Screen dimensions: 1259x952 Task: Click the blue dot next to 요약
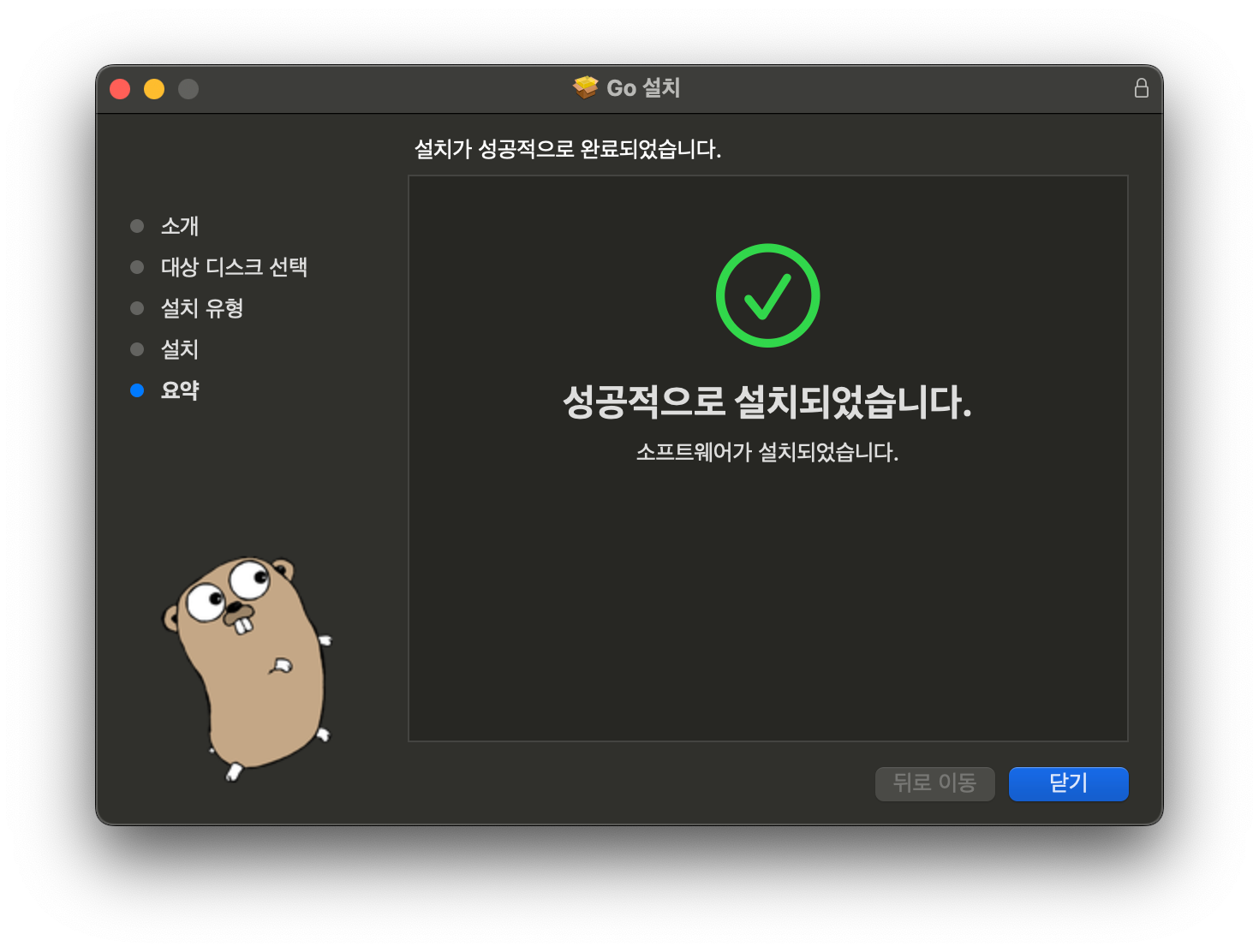137,390
